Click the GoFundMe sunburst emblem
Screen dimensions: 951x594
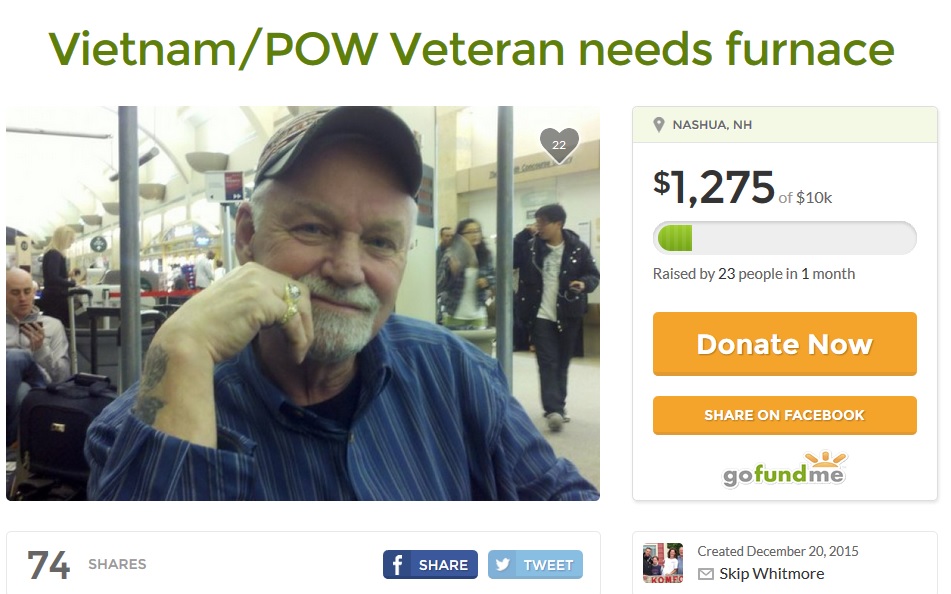click(x=825, y=459)
